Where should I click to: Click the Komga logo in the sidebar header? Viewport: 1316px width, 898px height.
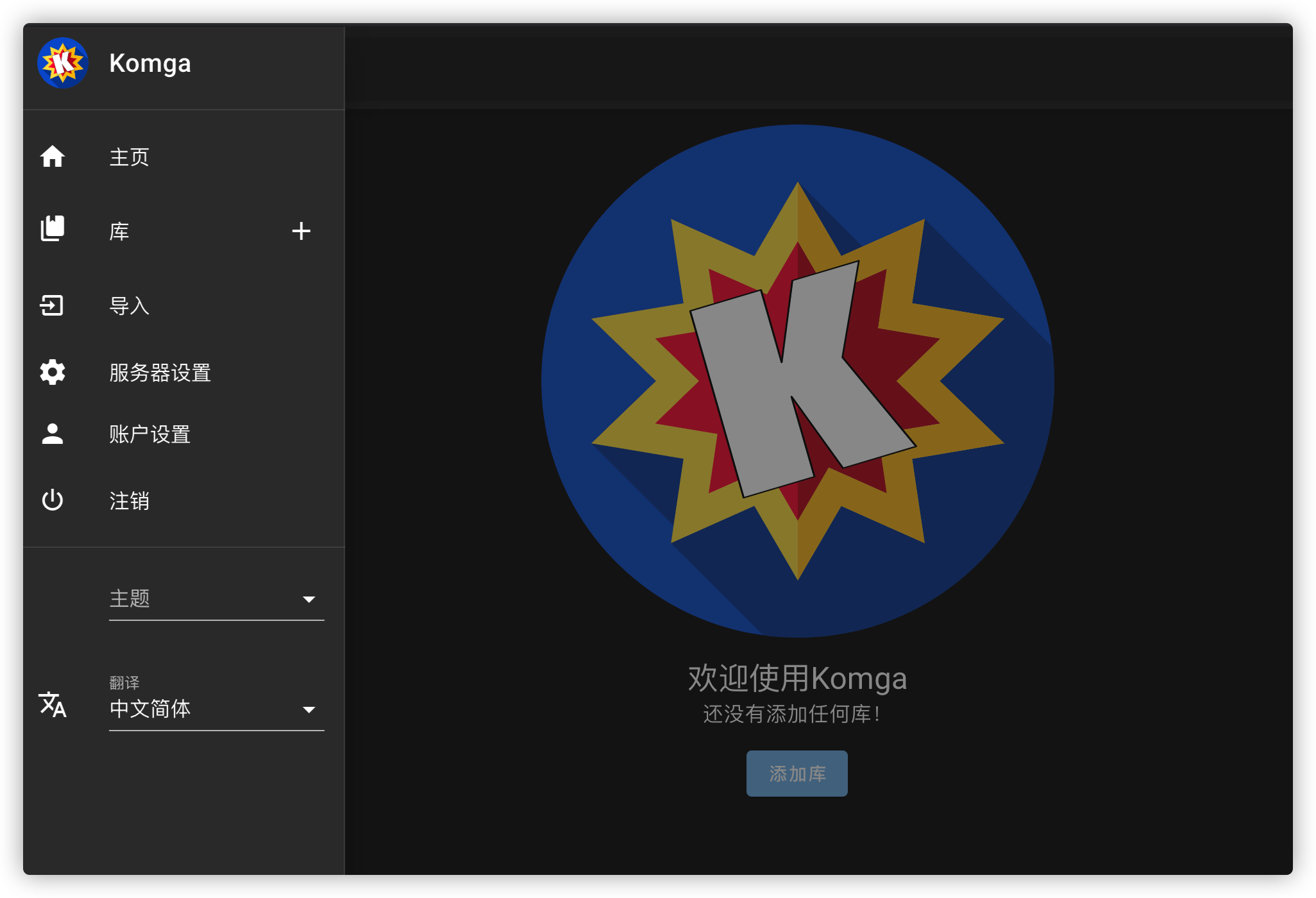coord(62,63)
